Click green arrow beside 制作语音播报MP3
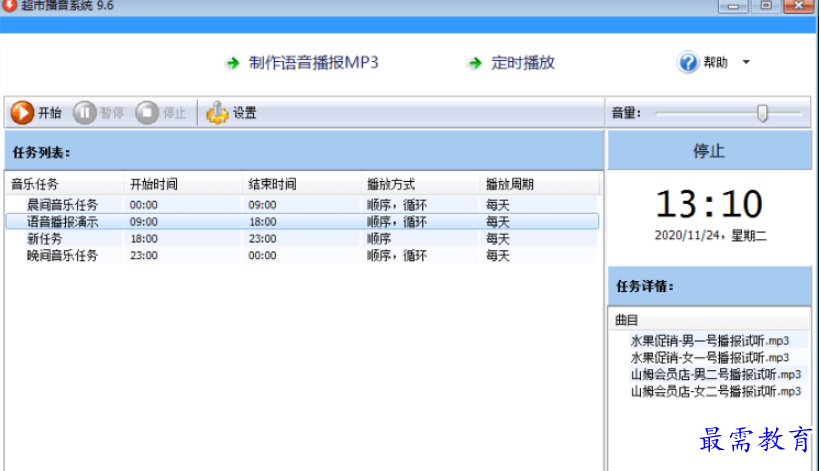The image size is (821, 471). pyautogui.click(x=233, y=63)
